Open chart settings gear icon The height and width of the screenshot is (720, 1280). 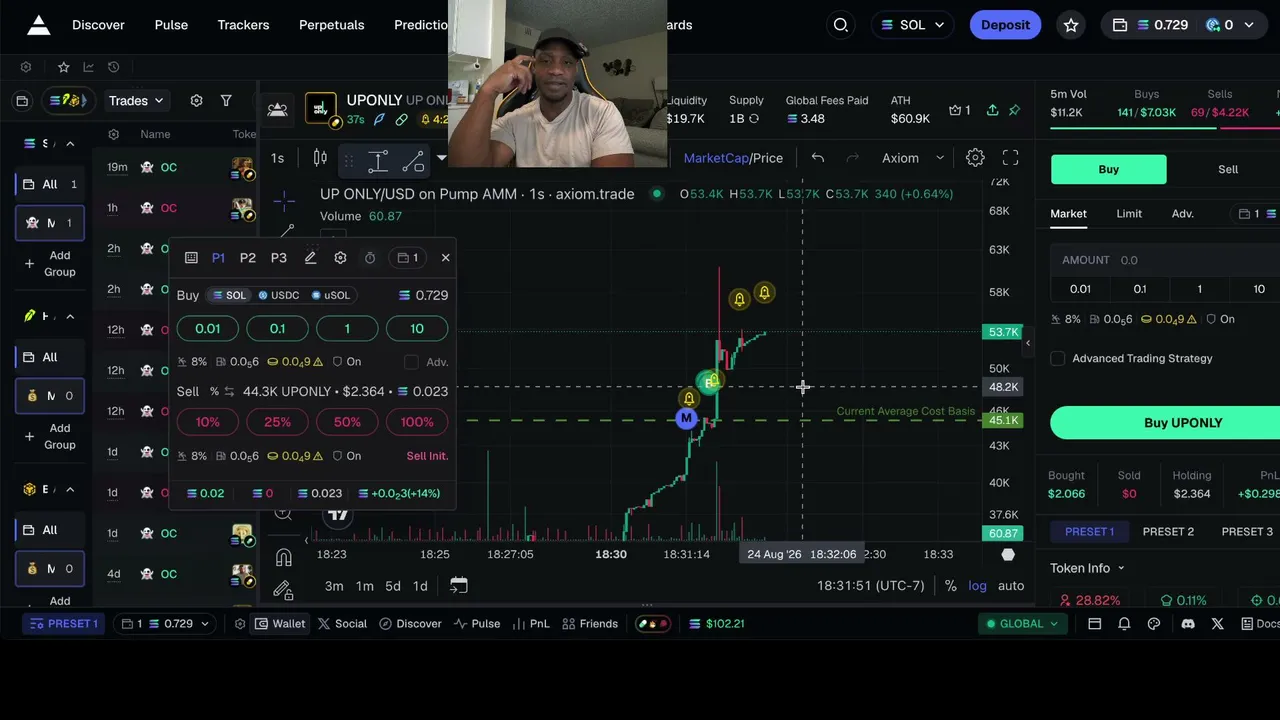975,158
